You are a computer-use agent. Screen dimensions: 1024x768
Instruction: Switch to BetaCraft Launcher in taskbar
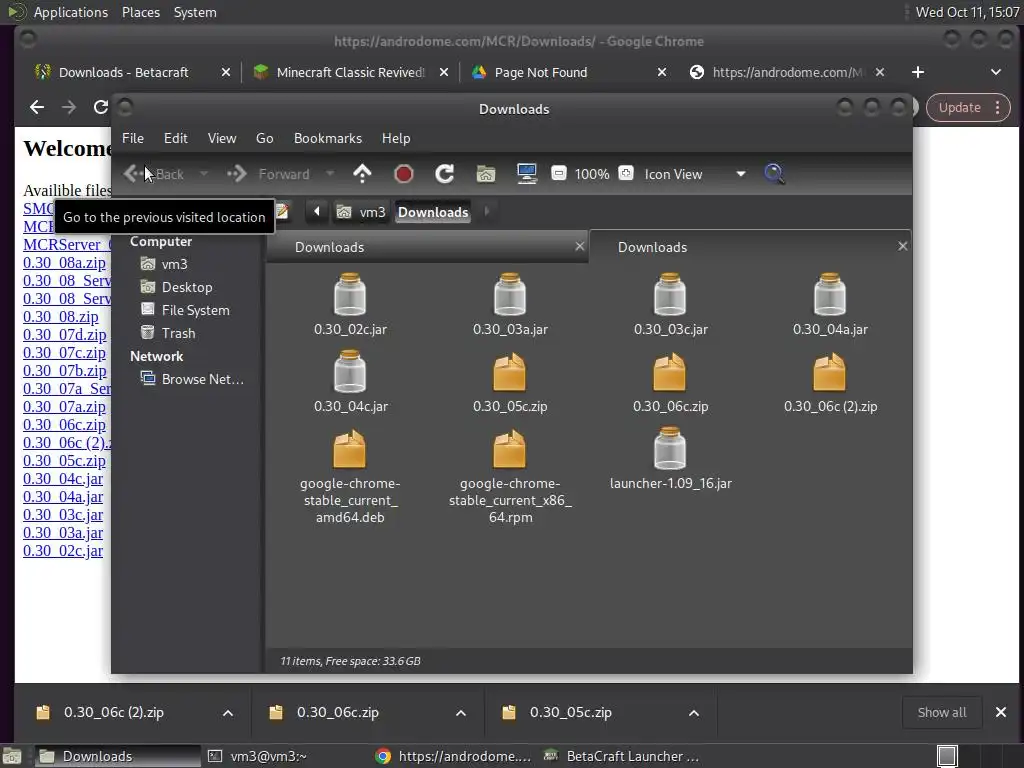click(x=620, y=756)
